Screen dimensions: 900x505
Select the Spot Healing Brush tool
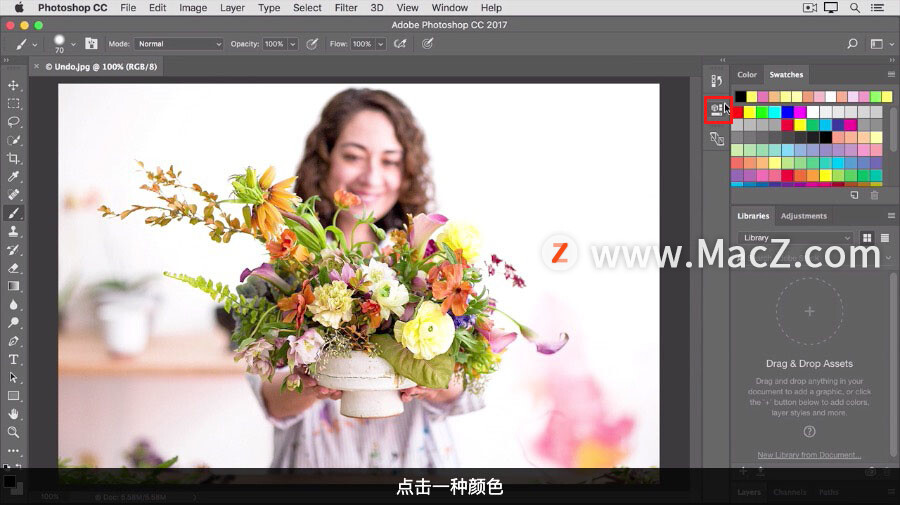[13, 195]
